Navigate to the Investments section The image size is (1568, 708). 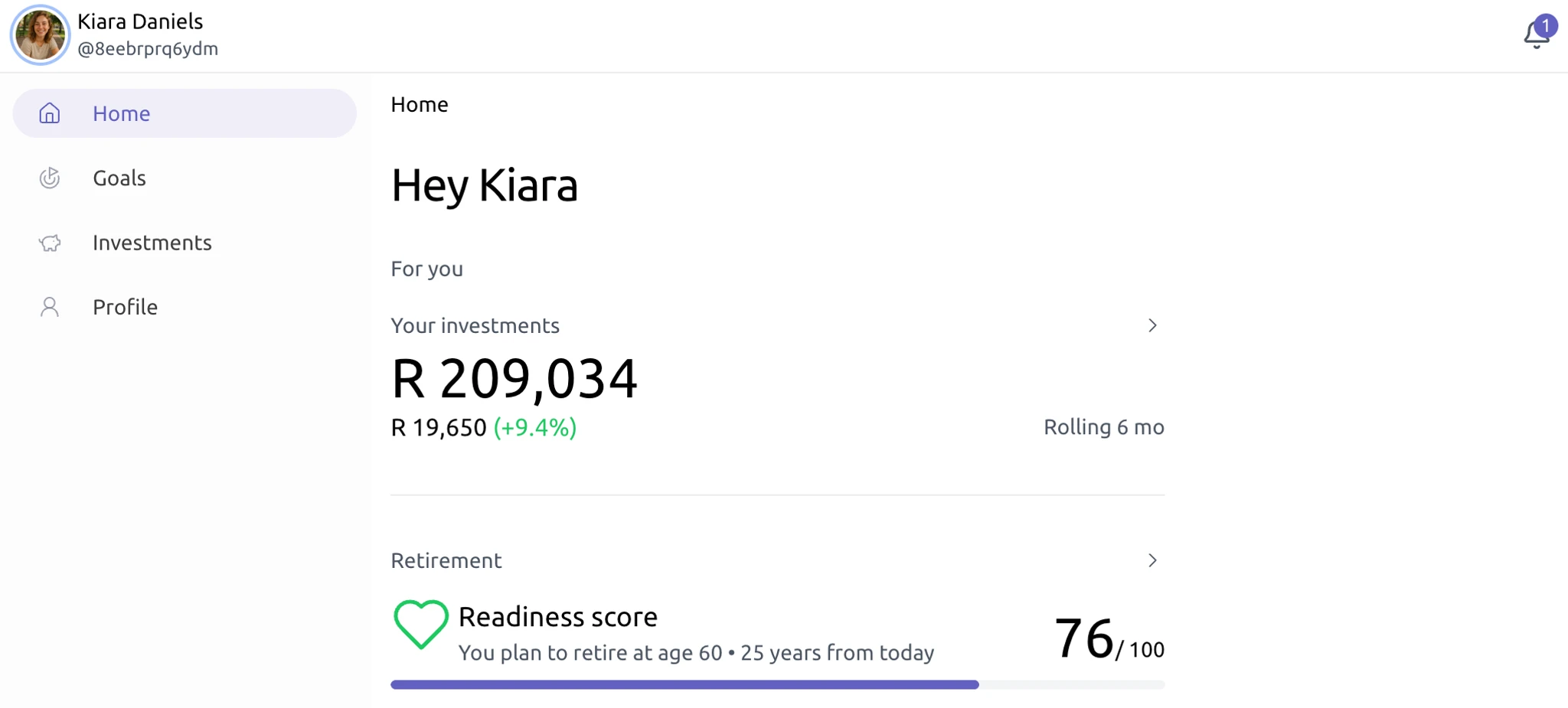152,242
